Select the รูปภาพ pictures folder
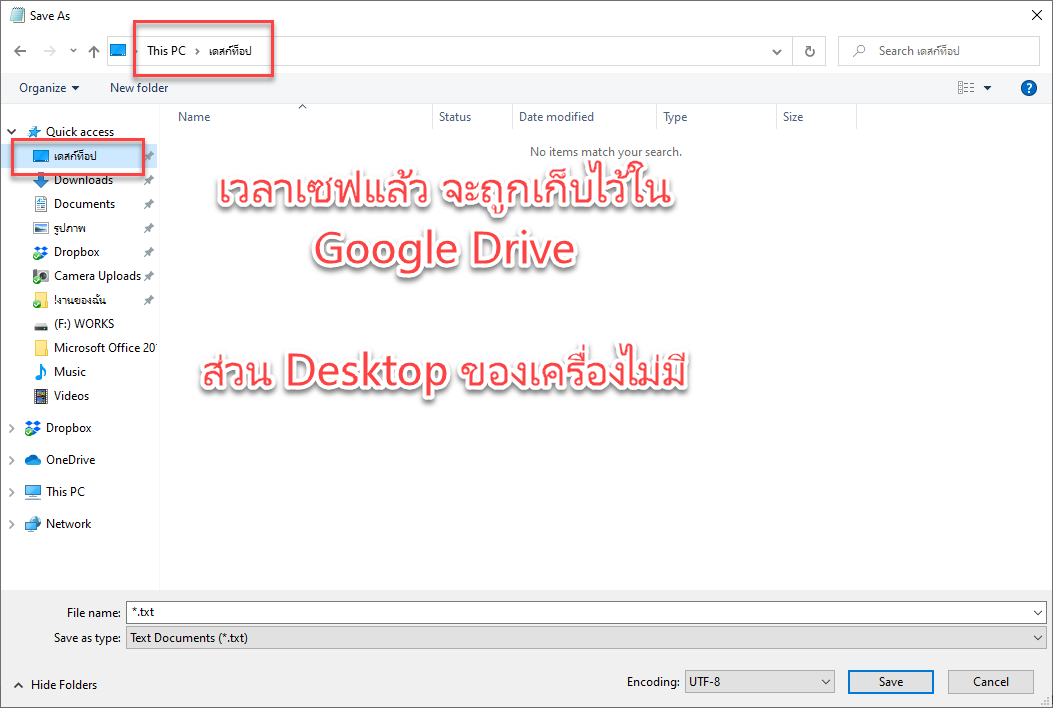Image resolution: width=1053 pixels, height=708 pixels. click(69, 228)
